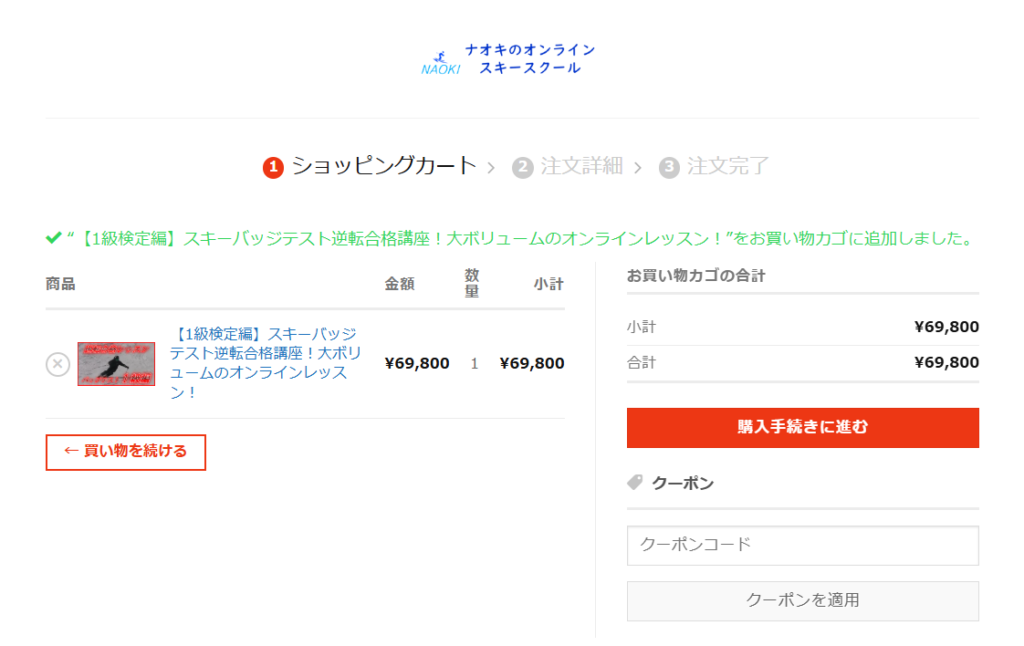
Task: Click the coupon tag icon
Action: 635,483
